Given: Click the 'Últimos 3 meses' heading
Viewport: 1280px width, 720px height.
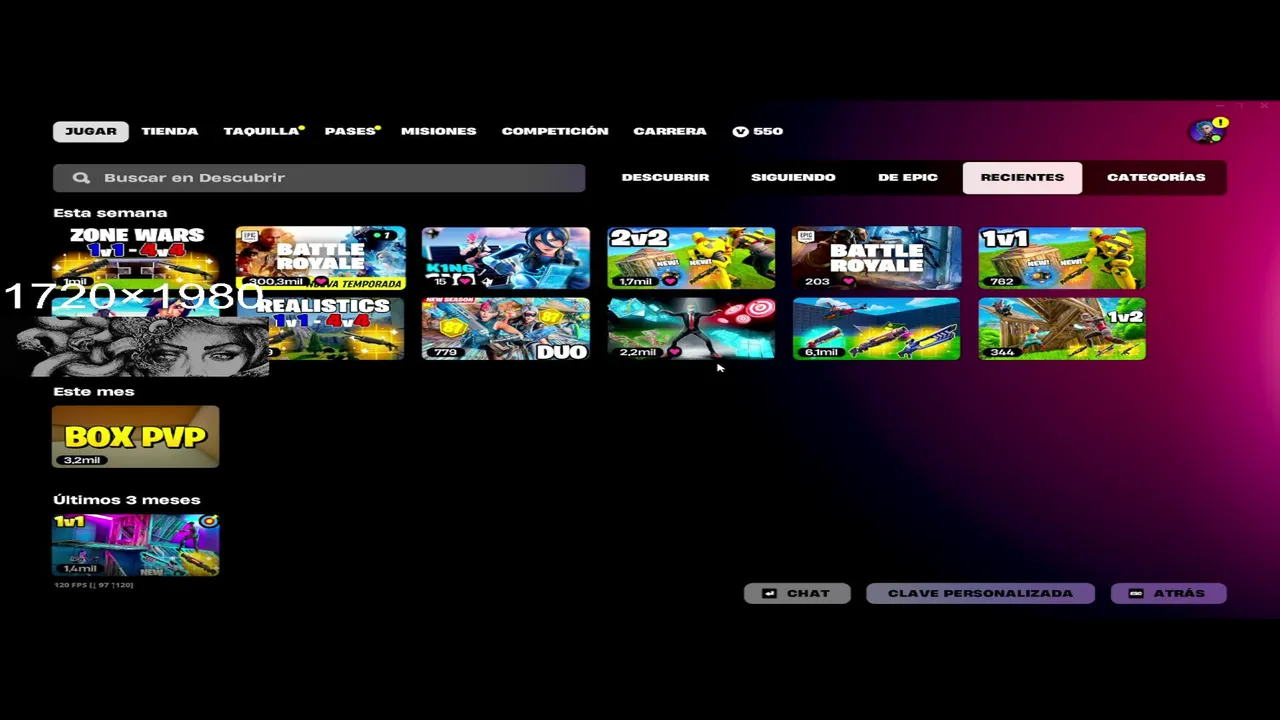Looking at the screenshot, I should coord(127,500).
